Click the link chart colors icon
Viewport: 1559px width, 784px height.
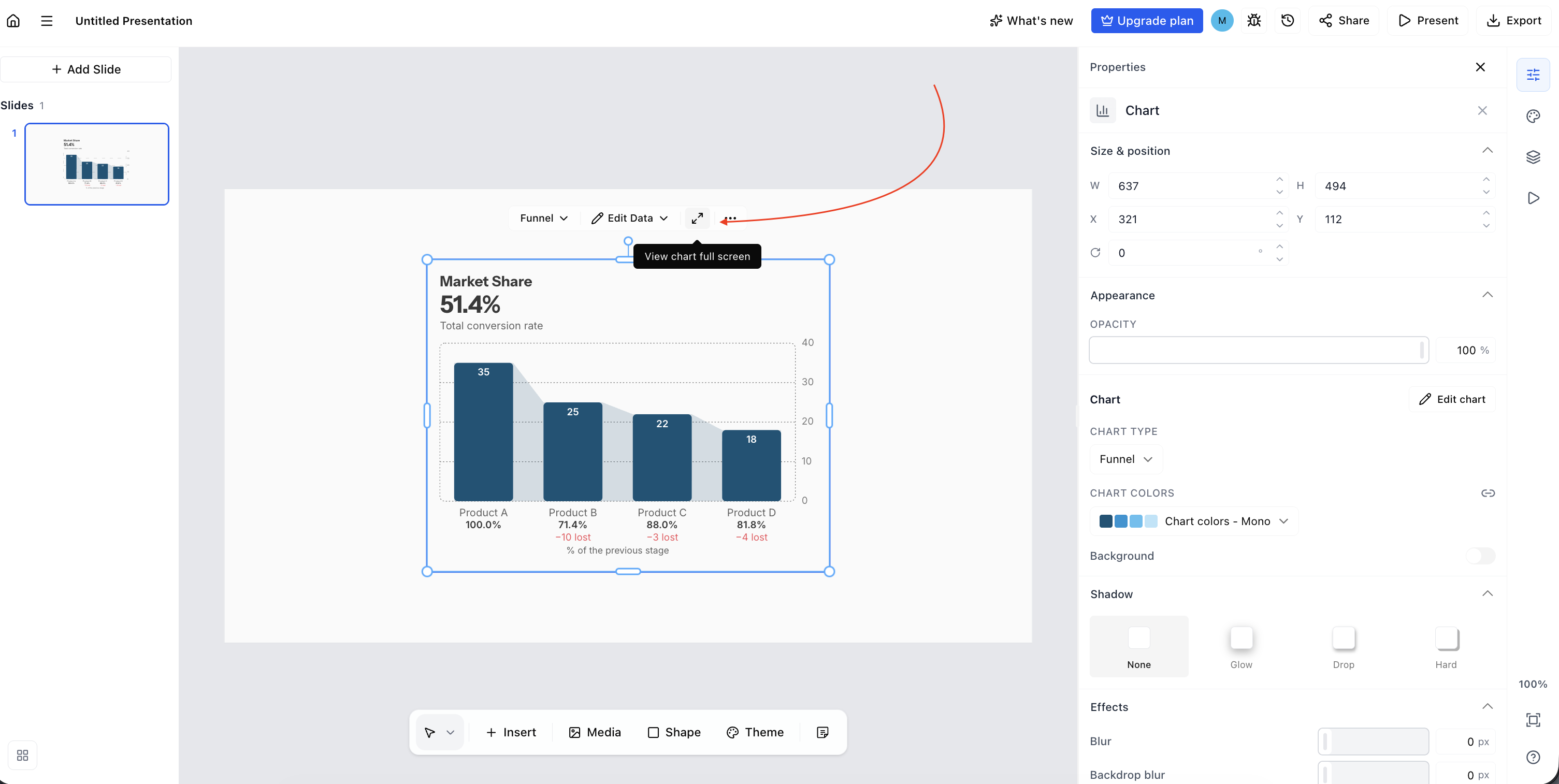pos(1488,493)
